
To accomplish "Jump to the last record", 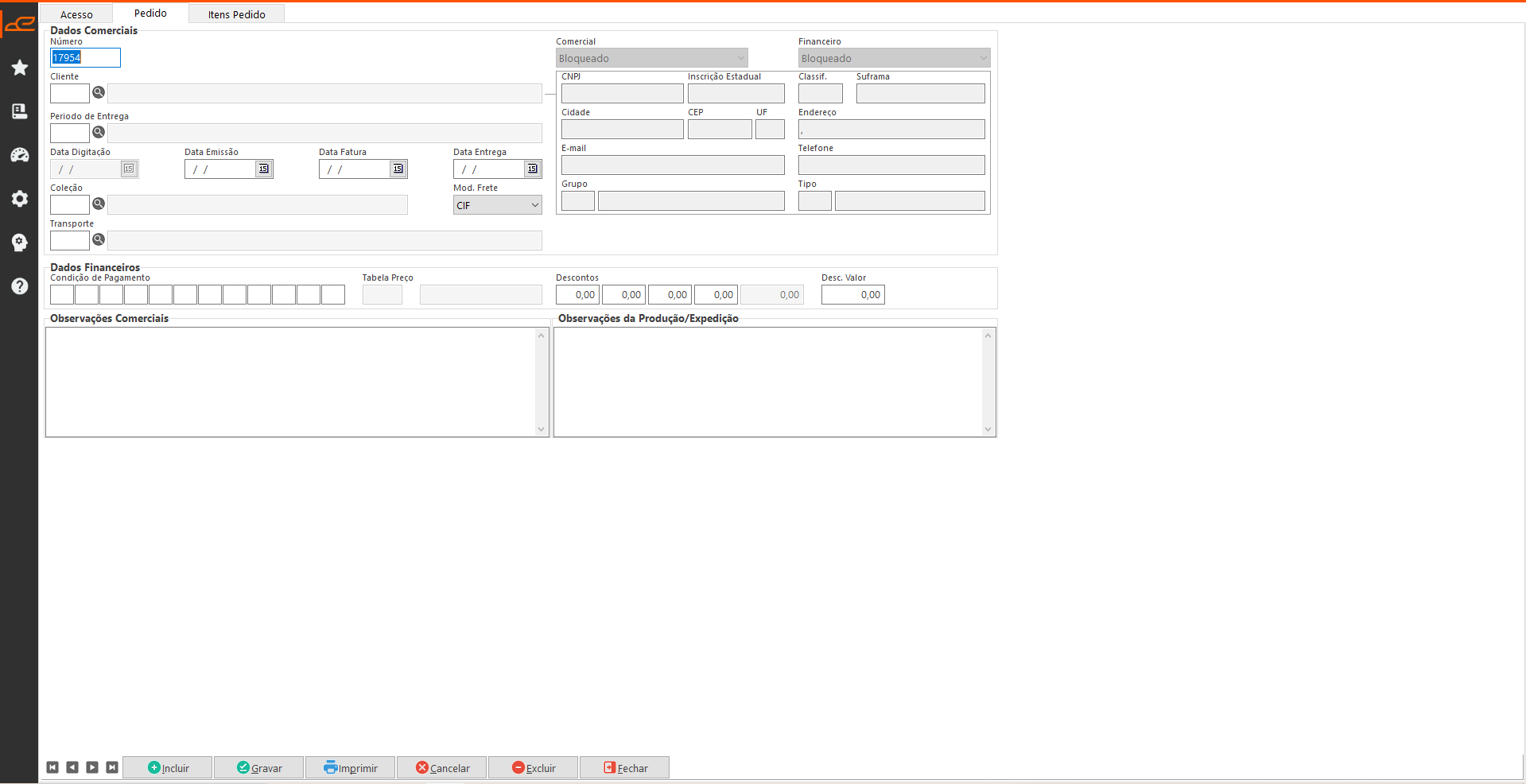I will click(x=112, y=767).
